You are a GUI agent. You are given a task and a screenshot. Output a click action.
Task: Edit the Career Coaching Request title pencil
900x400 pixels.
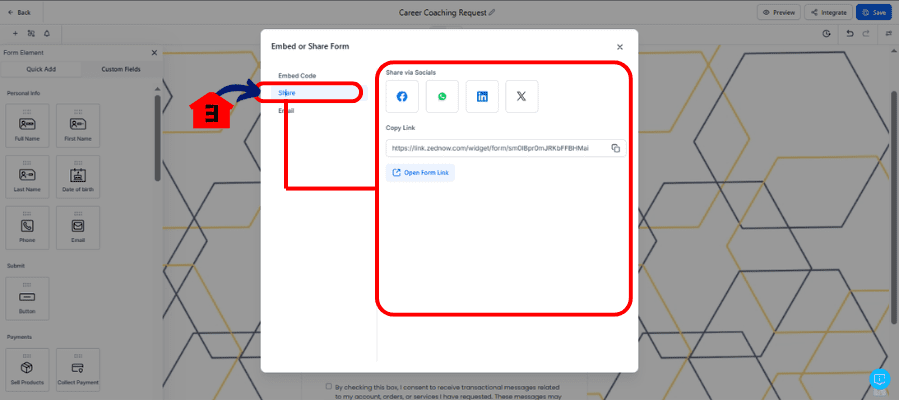[491, 12]
